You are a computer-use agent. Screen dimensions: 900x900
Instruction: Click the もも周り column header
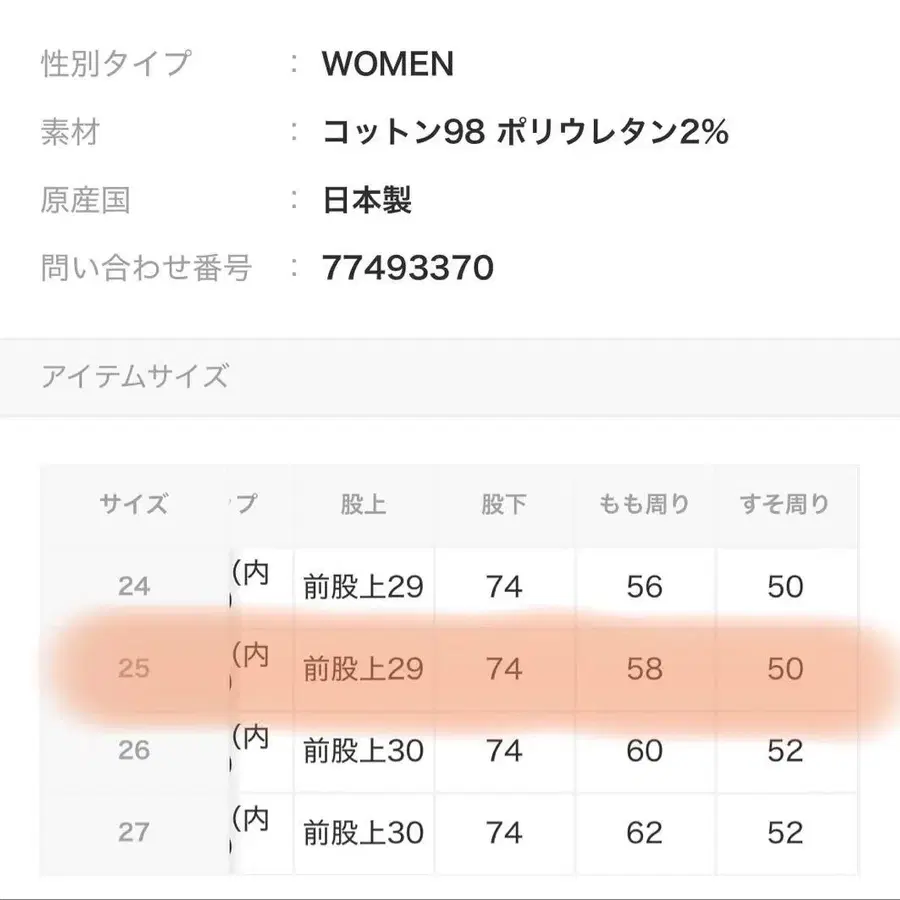coord(644,504)
